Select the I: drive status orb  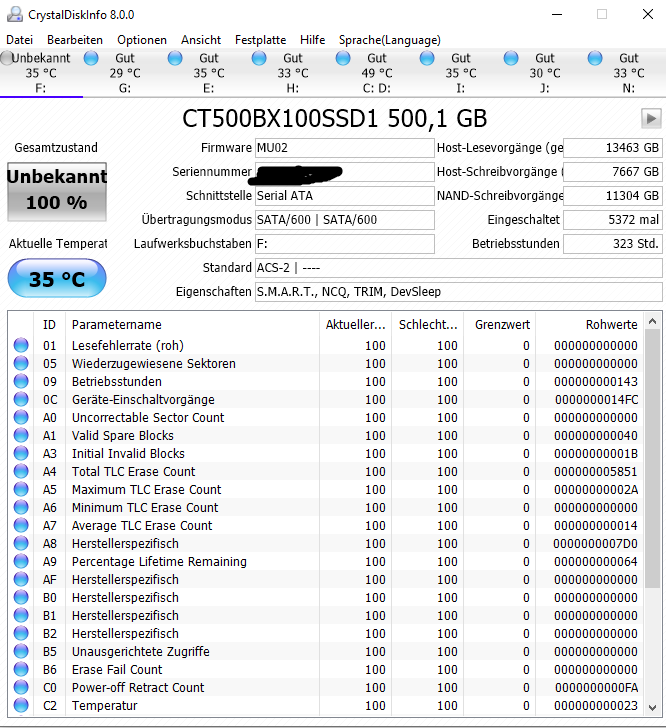427,58
